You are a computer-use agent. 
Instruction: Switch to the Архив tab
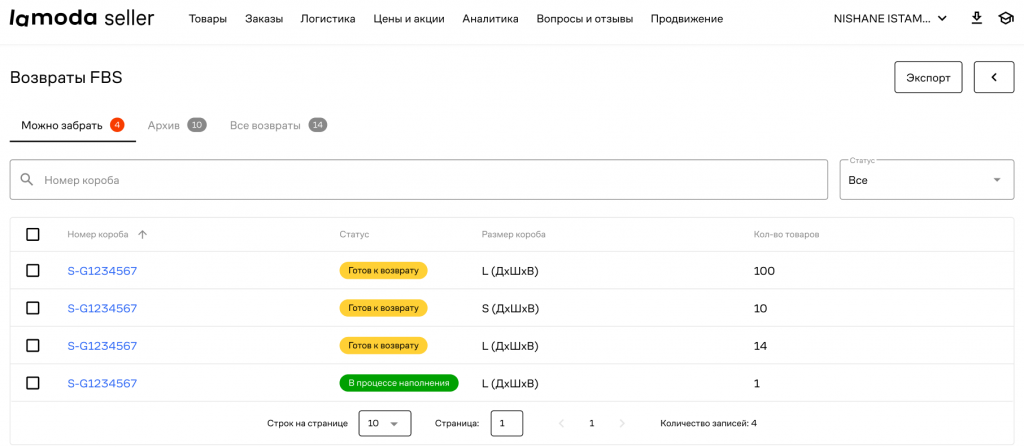(176, 125)
